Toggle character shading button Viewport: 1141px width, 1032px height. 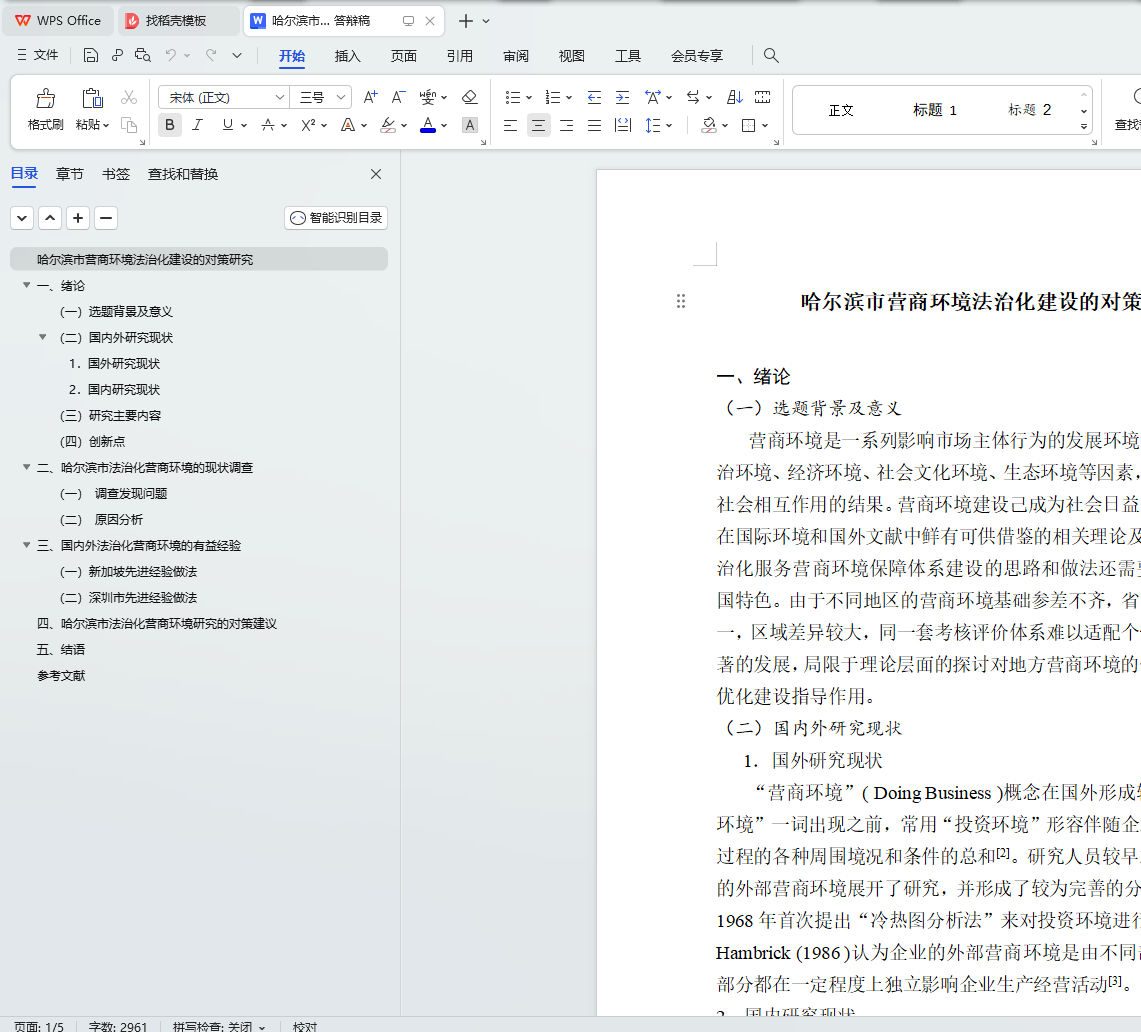click(469, 125)
